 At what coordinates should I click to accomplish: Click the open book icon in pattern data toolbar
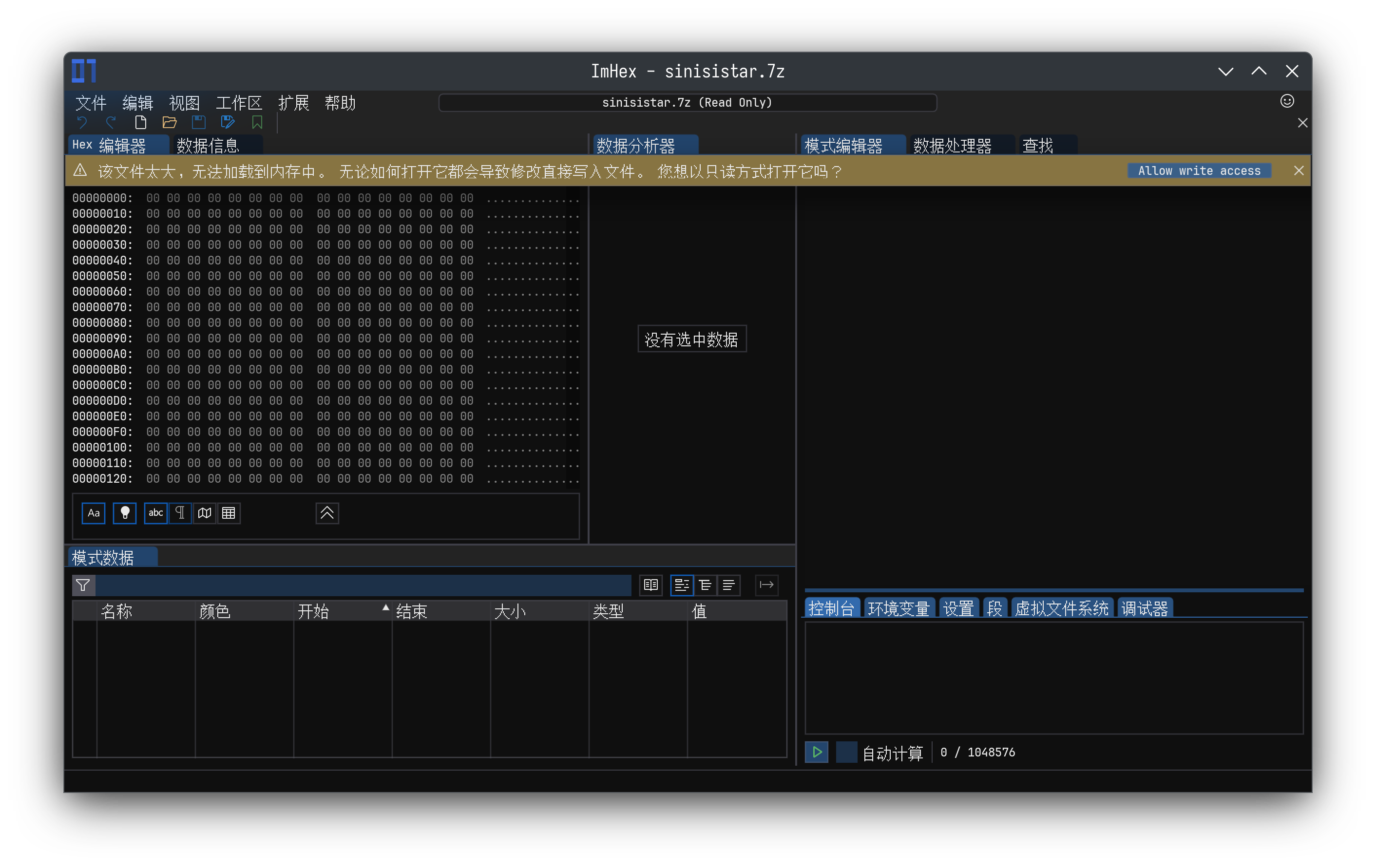tap(651, 585)
